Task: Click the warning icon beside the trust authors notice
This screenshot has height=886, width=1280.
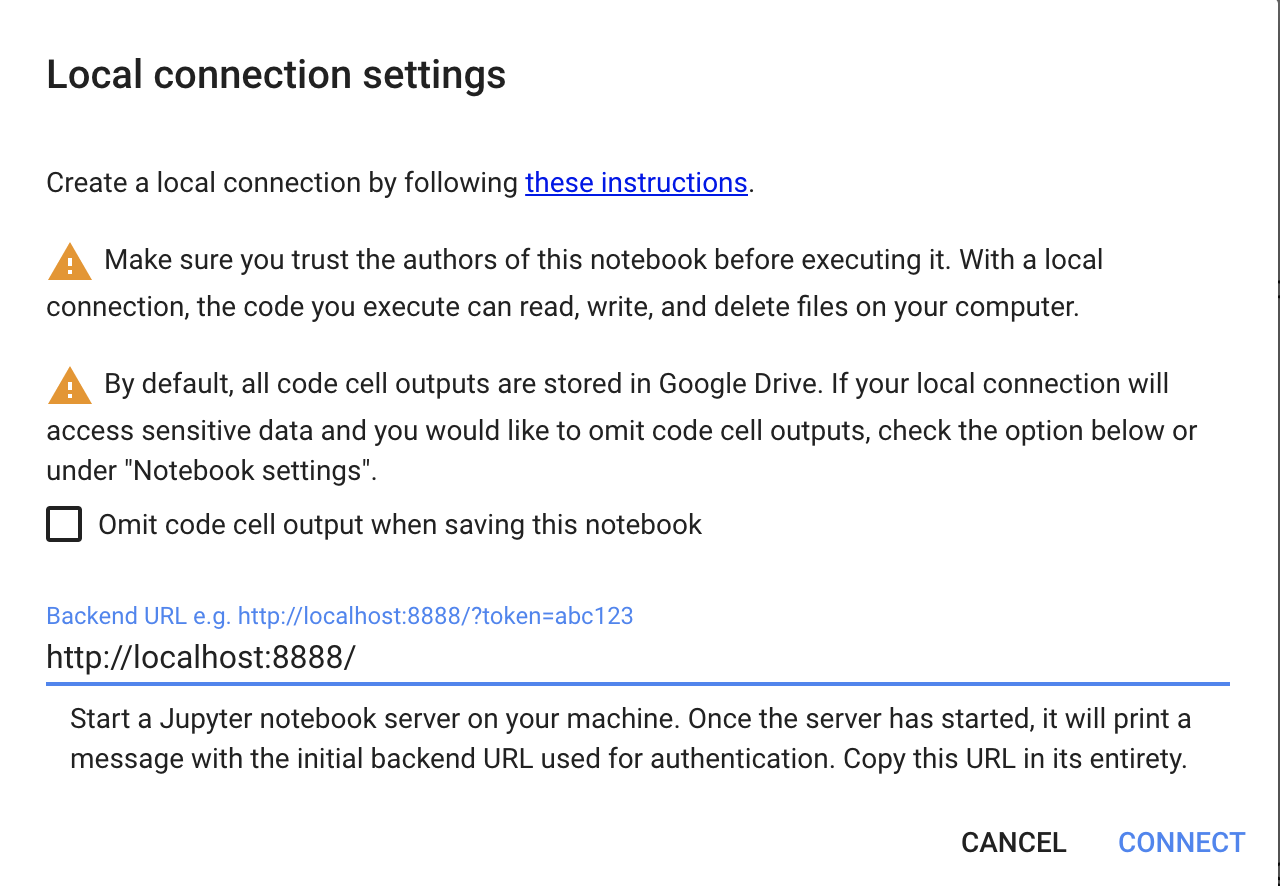Action: pos(70,263)
